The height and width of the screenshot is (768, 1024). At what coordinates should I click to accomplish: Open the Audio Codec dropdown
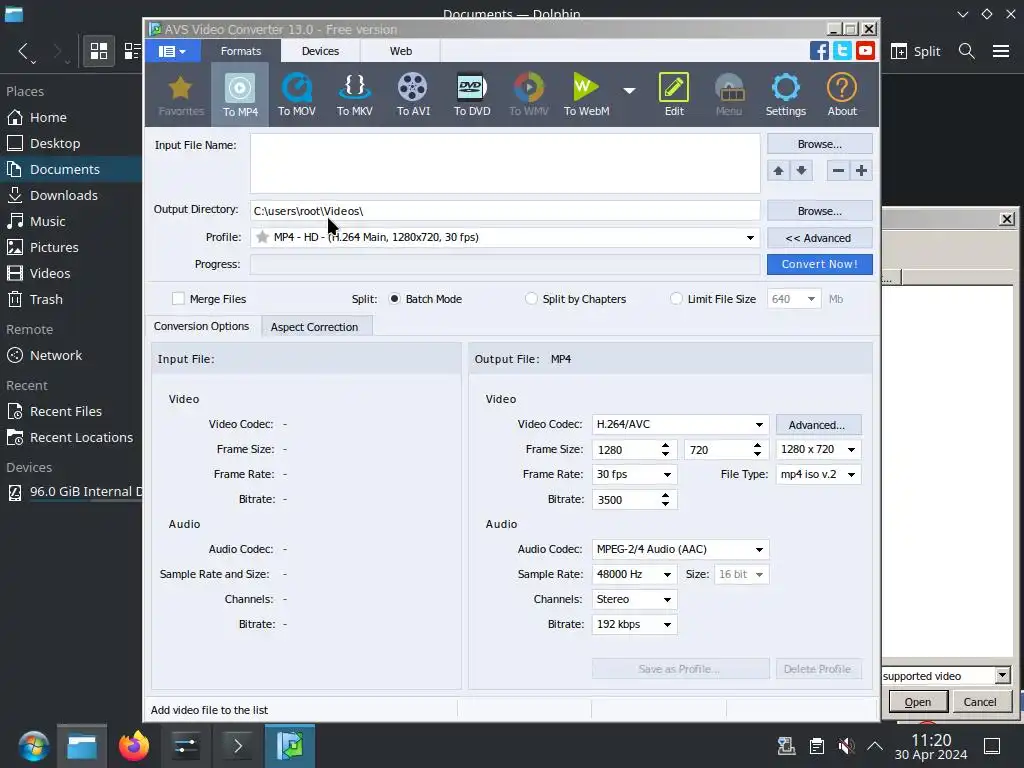759,550
